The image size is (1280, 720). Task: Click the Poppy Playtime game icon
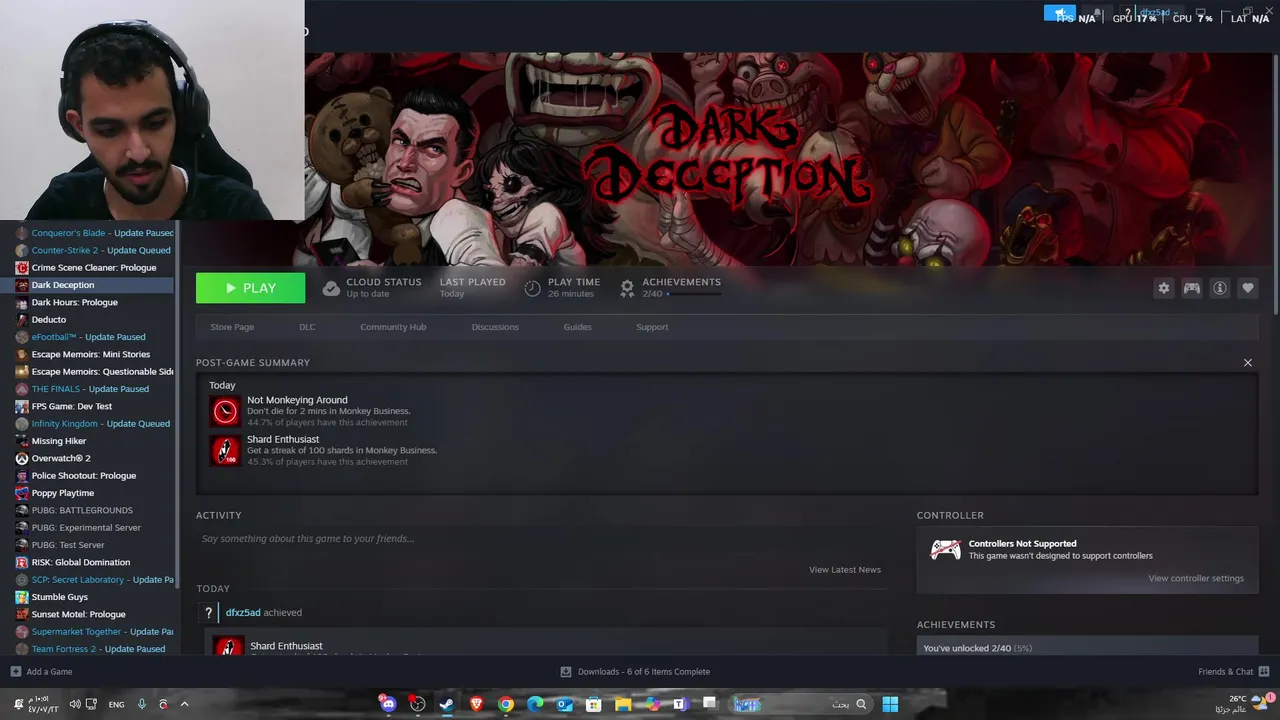[x=22, y=493]
